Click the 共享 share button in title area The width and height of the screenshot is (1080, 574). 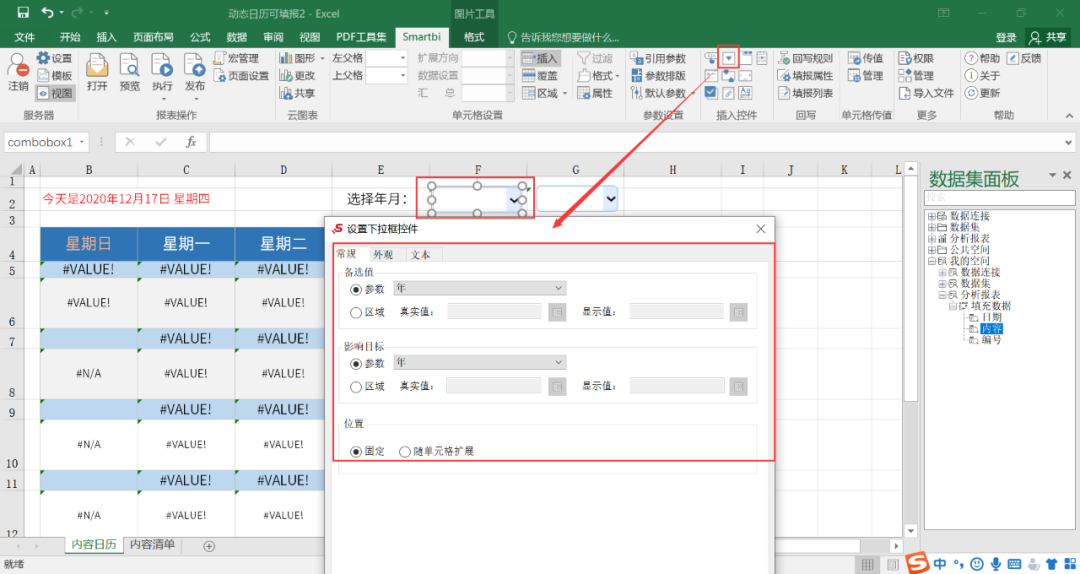(x=1048, y=37)
